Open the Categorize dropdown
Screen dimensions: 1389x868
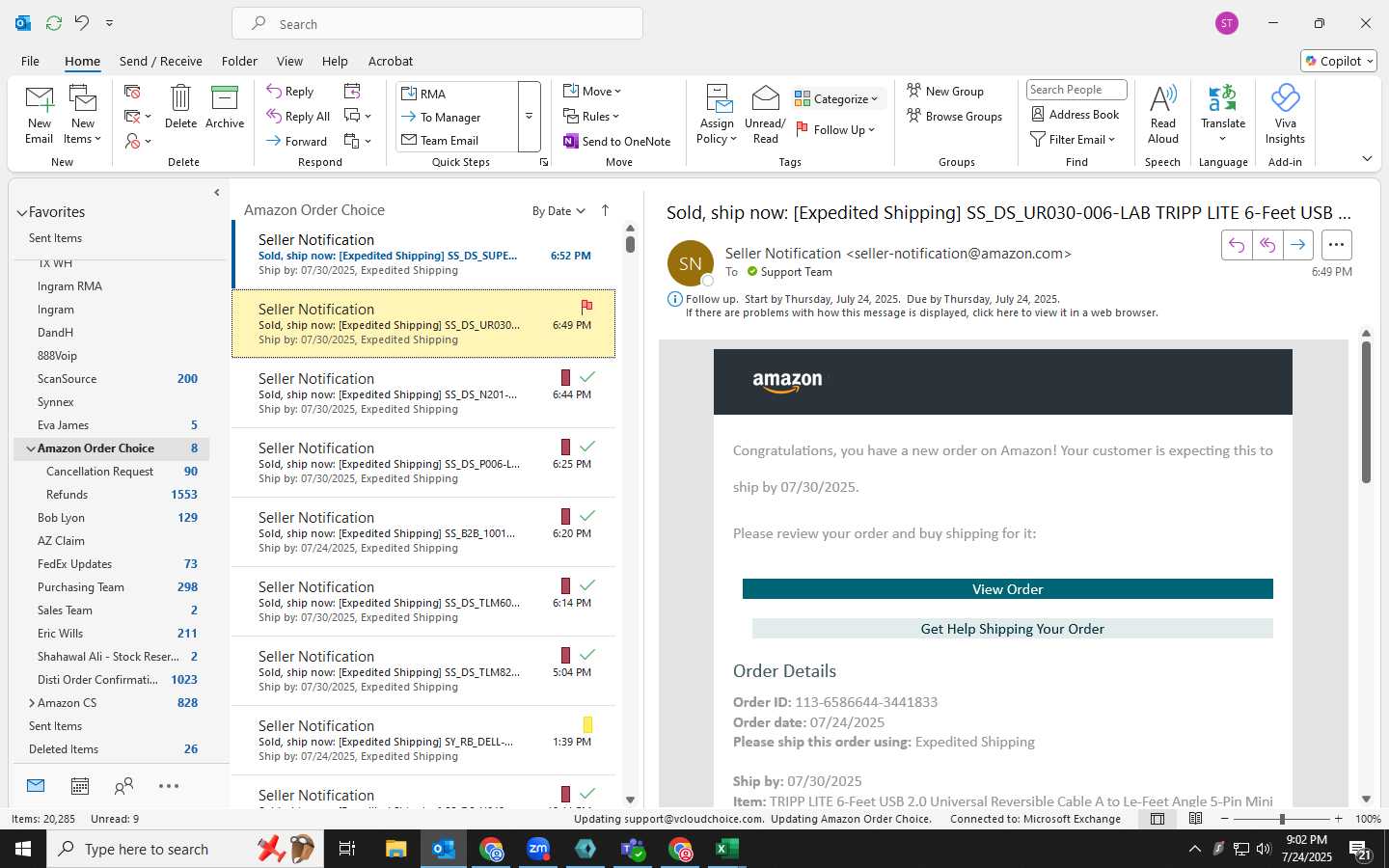(836, 98)
